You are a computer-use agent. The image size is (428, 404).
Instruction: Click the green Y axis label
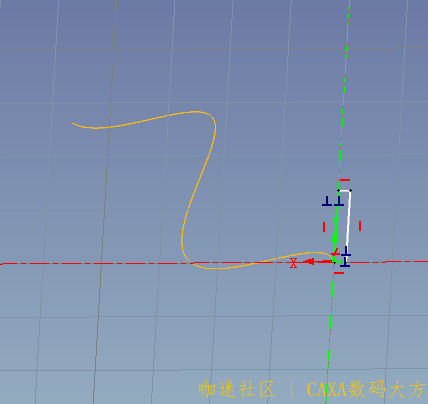tap(335, 222)
